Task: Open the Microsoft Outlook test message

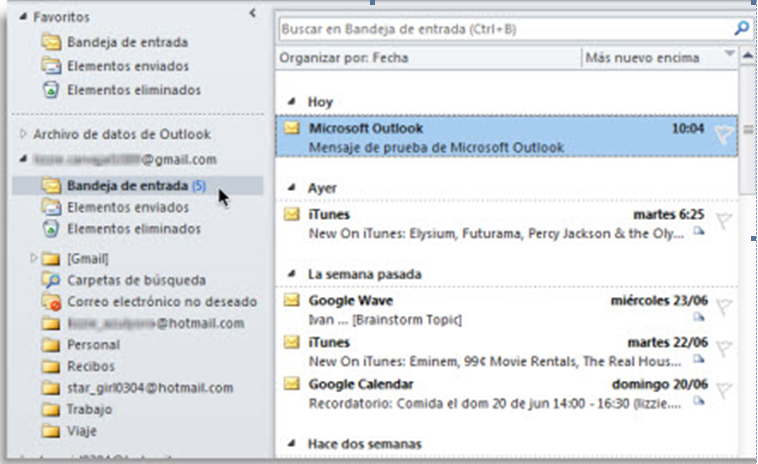Action: click(x=507, y=137)
